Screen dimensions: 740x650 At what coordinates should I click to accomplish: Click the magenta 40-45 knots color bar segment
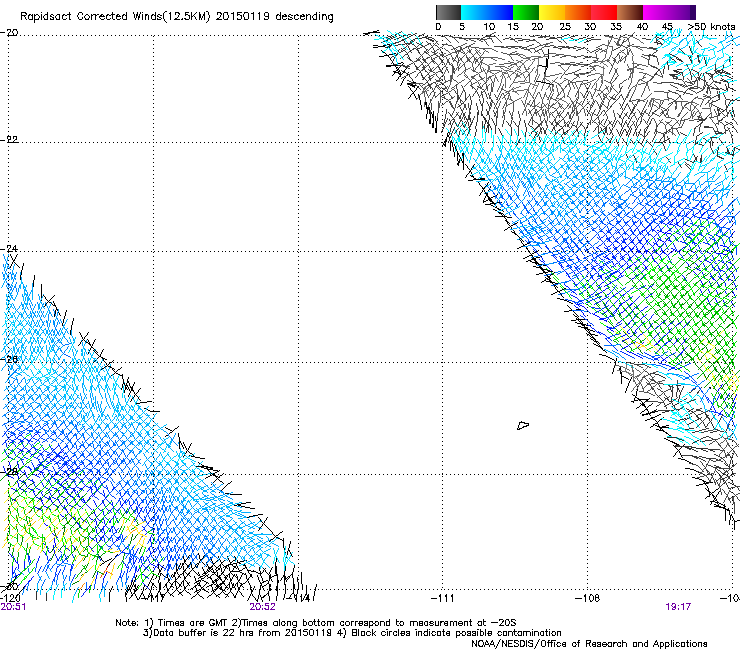(x=656, y=12)
